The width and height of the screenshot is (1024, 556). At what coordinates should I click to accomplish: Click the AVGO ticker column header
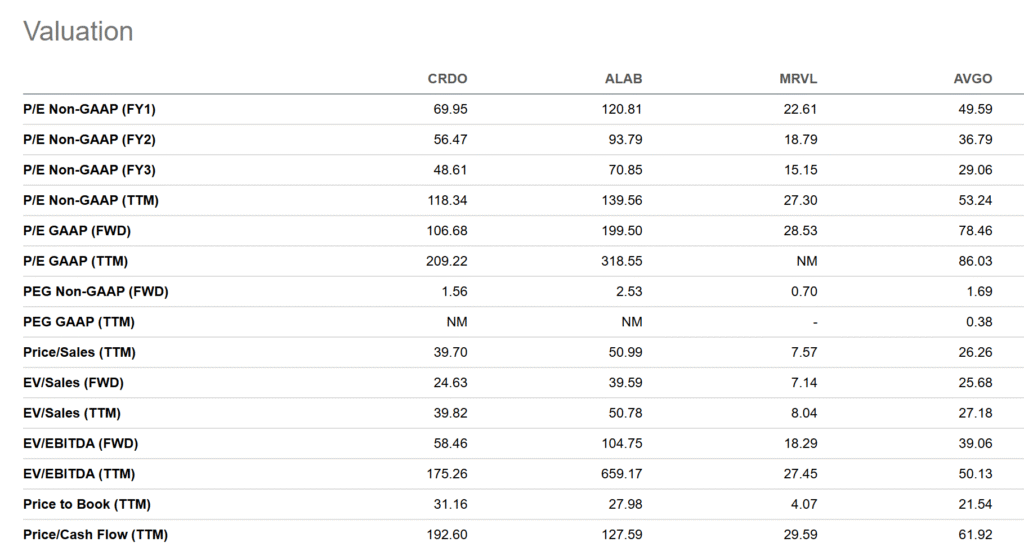coord(972,79)
